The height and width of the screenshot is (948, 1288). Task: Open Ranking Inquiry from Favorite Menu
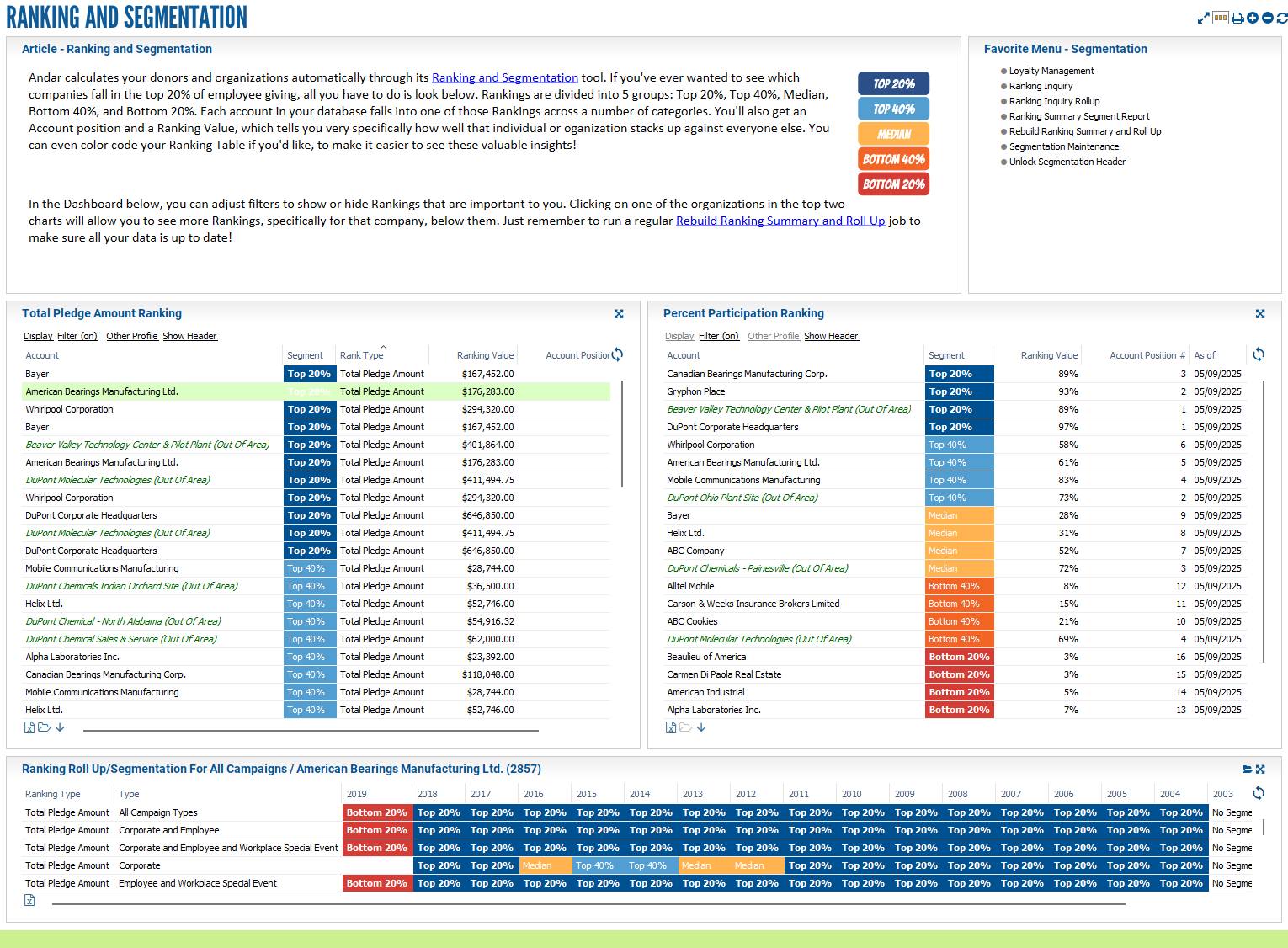coord(1041,86)
